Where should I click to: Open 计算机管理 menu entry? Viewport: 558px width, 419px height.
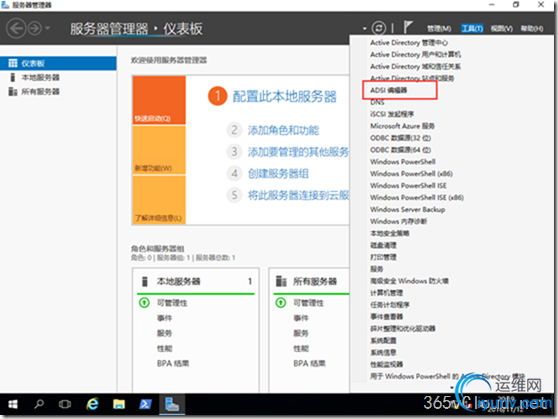386,293
